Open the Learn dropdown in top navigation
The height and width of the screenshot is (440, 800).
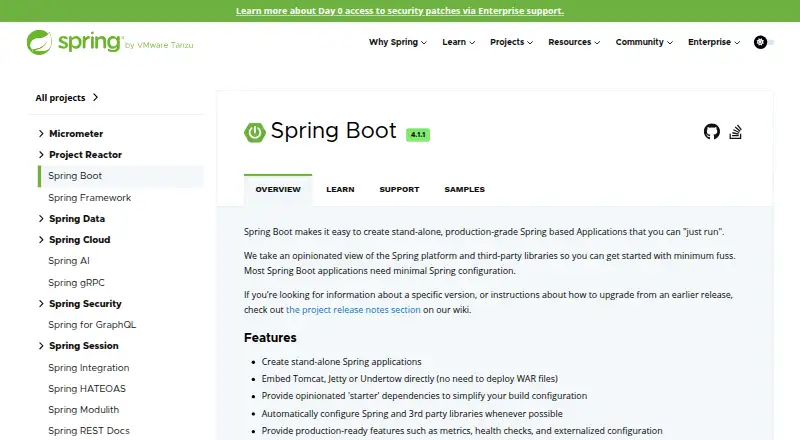coord(458,42)
